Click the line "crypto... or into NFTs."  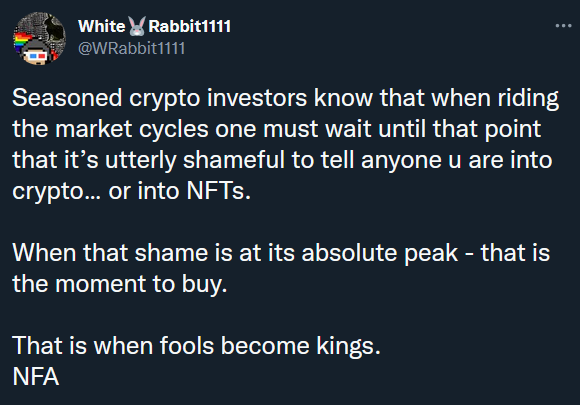click(x=132, y=192)
